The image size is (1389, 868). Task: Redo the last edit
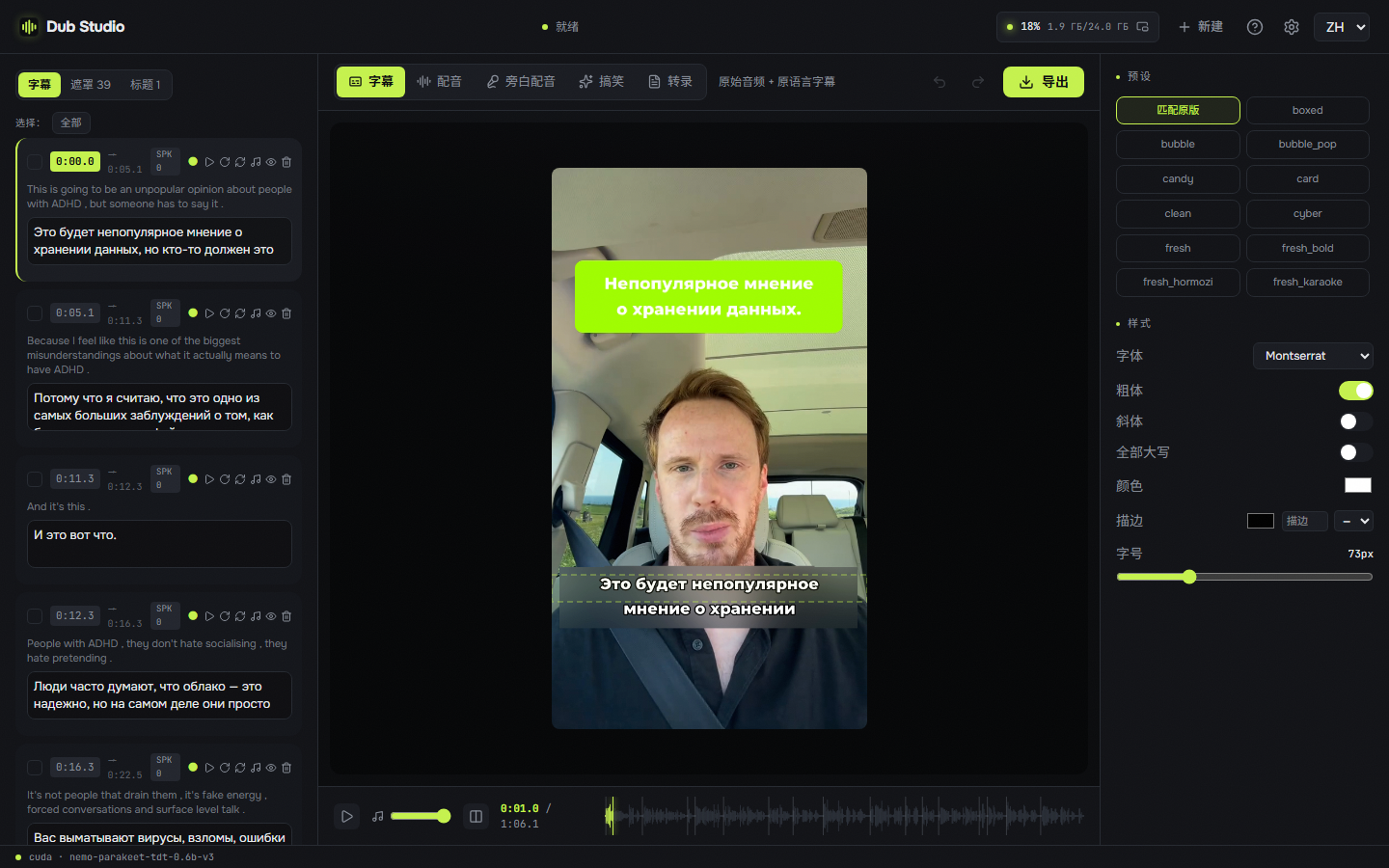tap(978, 82)
